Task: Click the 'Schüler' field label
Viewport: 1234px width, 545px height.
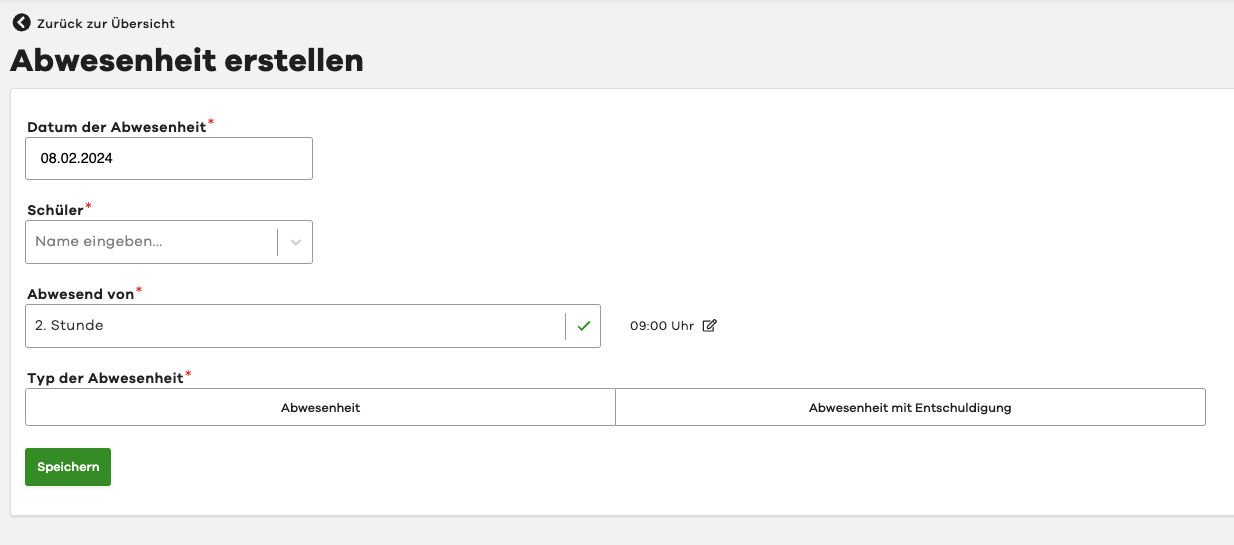Action: [55, 210]
